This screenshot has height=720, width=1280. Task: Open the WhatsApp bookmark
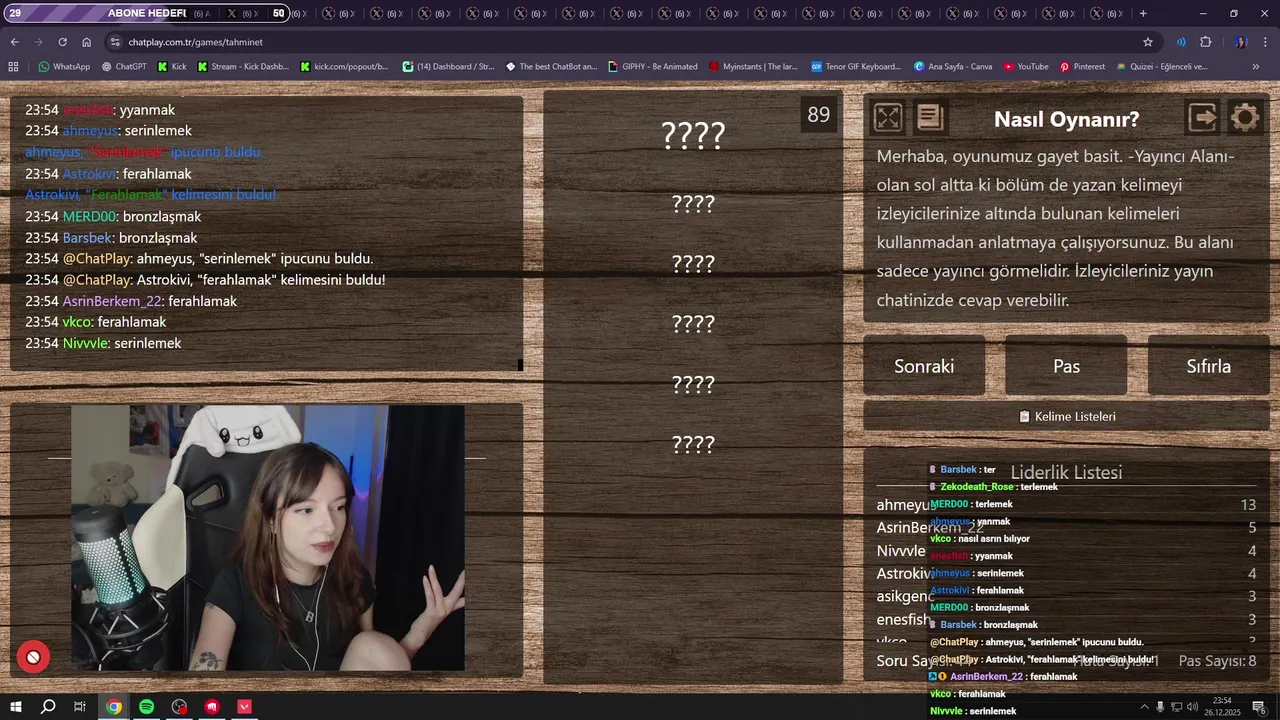click(64, 67)
